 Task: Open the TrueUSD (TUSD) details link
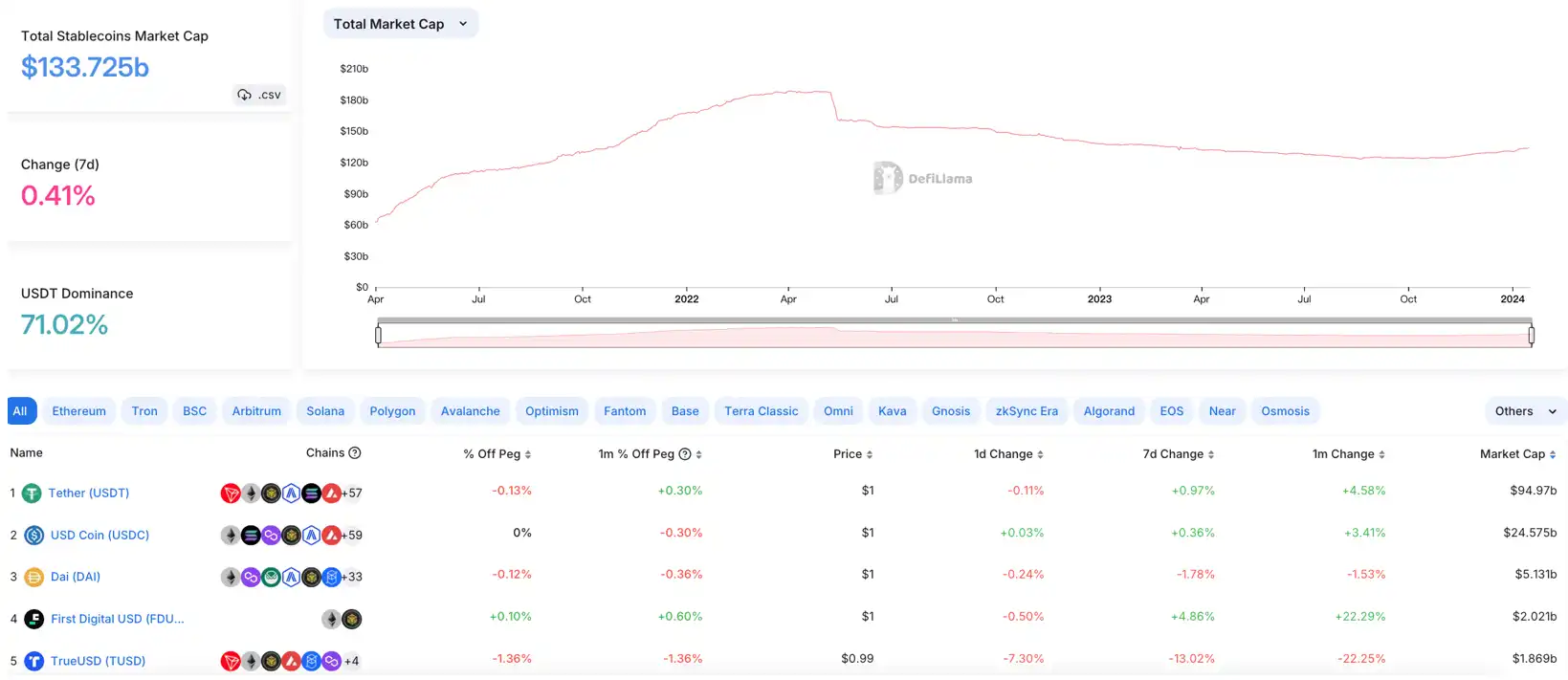(x=99, y=661)
